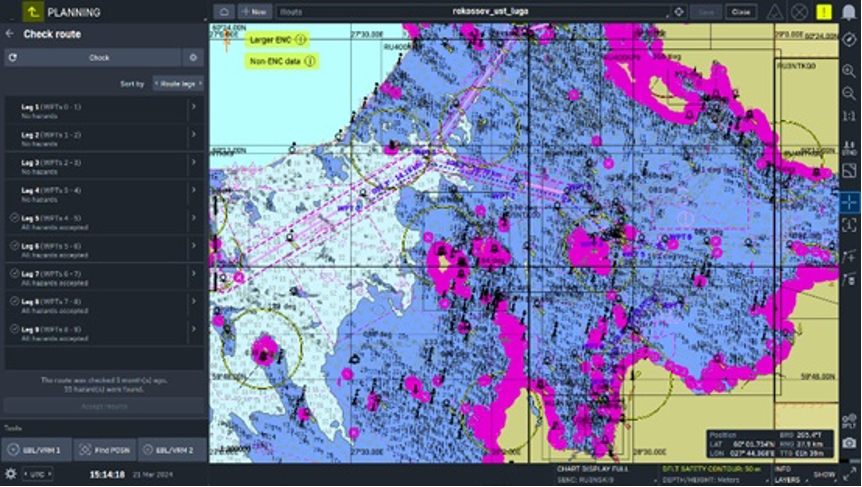
Task: Expand Leg 1 details chevron
Action: pyautogui.click(x=194, y=107)
